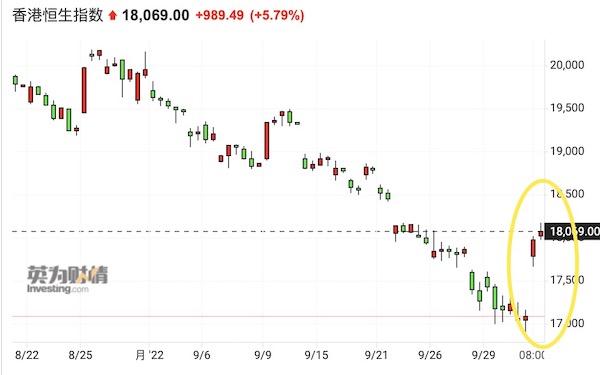Select the 9/9 date on the time axis

pyautogui.click(x=262, y=355)
